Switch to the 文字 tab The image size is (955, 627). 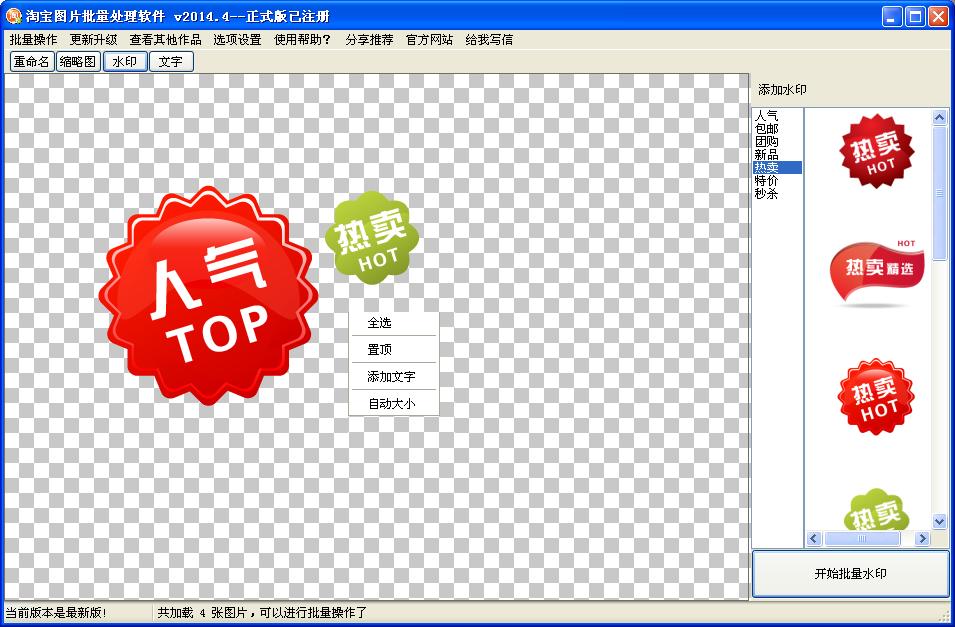[x=171, y=62]
